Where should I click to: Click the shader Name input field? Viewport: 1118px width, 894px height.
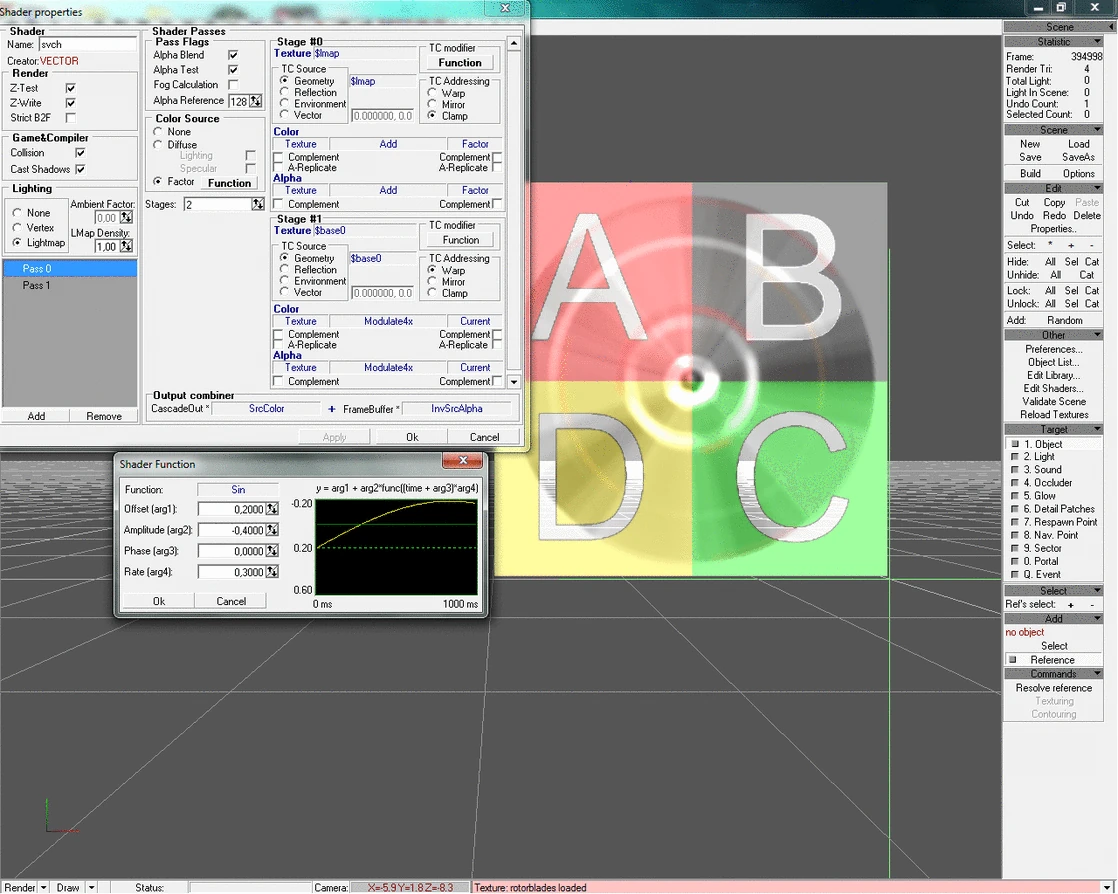pyautogui.click(x=88, y=44)
